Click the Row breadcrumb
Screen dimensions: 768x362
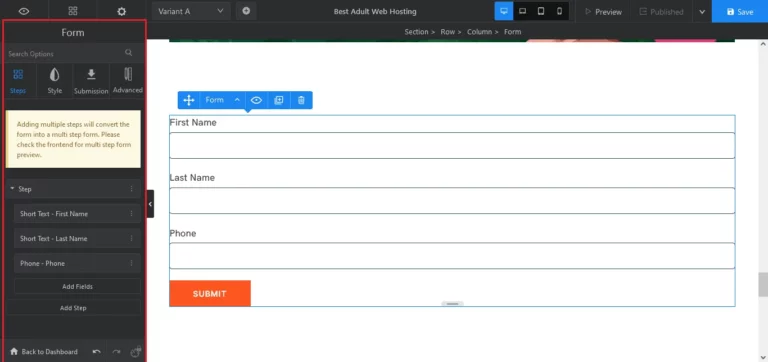pyautogui.click(x=448, y=32)
